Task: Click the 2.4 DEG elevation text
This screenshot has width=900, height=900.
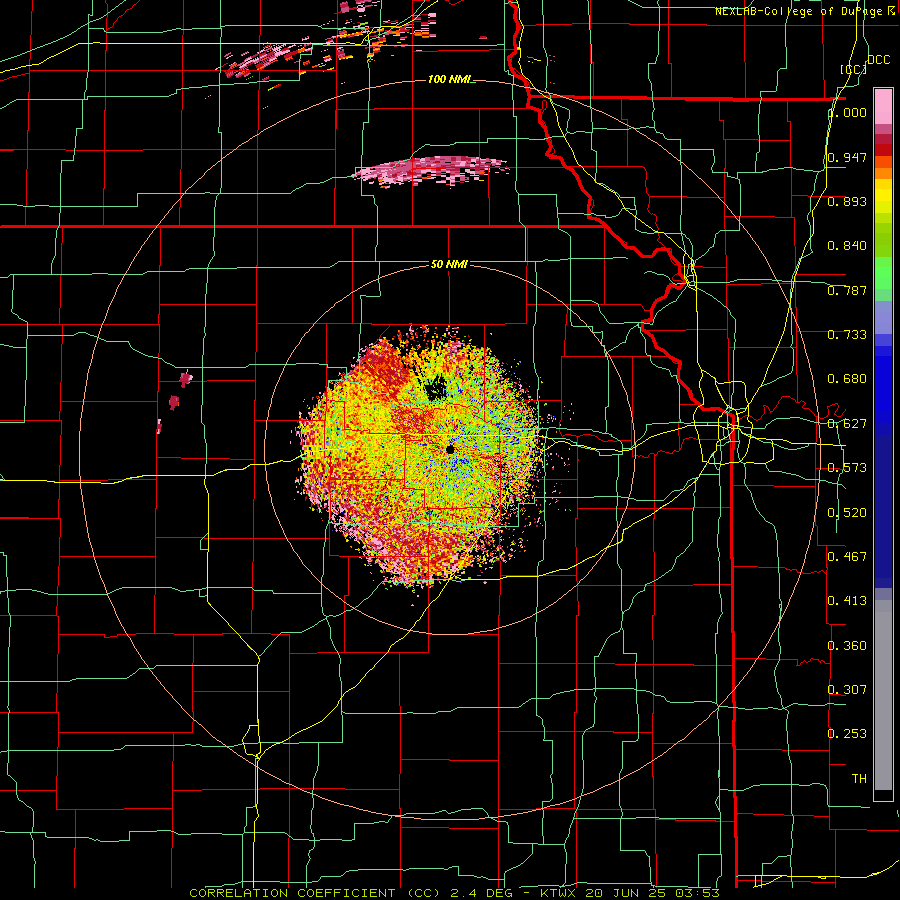Action: (483, 893)
